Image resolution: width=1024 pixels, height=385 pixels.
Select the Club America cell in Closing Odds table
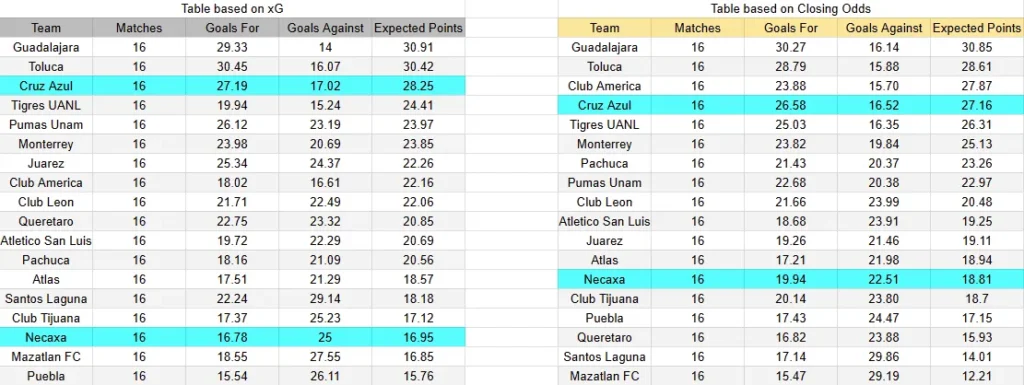[x=605, y=86]
